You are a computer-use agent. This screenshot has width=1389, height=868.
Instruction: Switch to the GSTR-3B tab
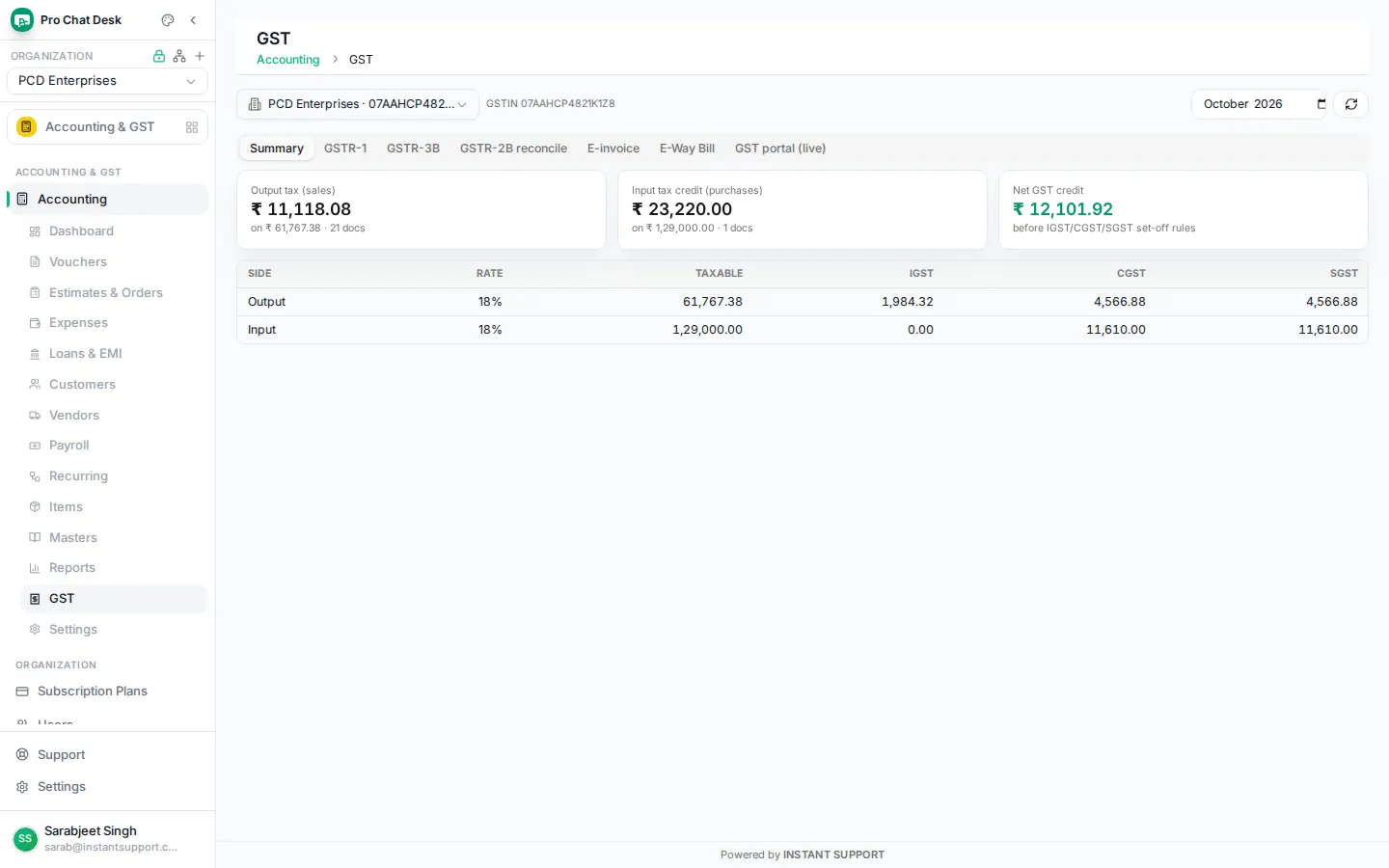tap(413, 149)
